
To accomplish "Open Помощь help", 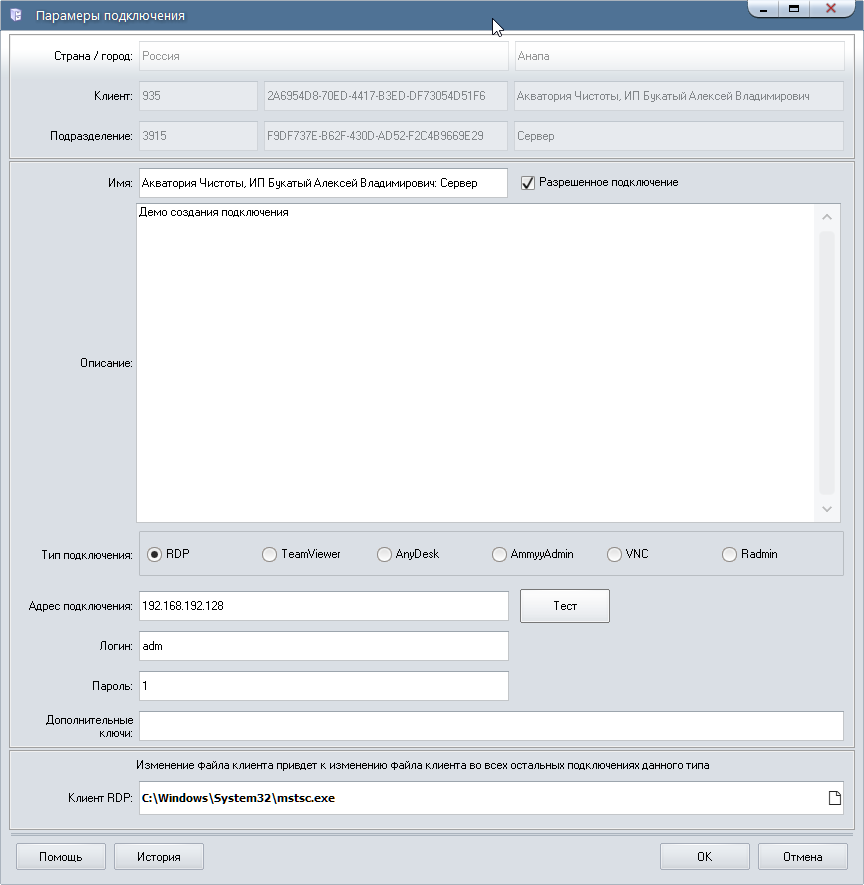I will 61,857.
